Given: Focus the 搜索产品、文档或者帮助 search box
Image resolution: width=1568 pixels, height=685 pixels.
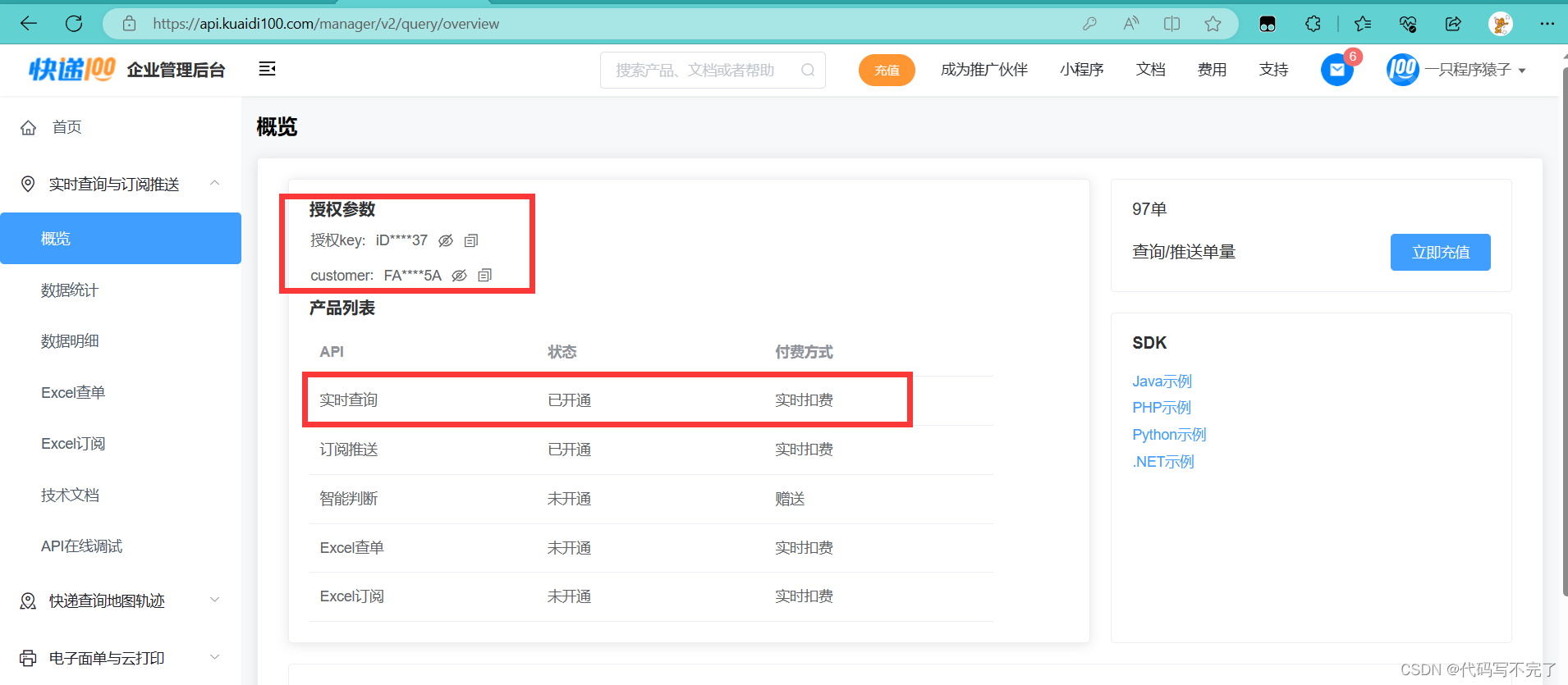Looking at the screenshot, I should (x=713, y=70).
